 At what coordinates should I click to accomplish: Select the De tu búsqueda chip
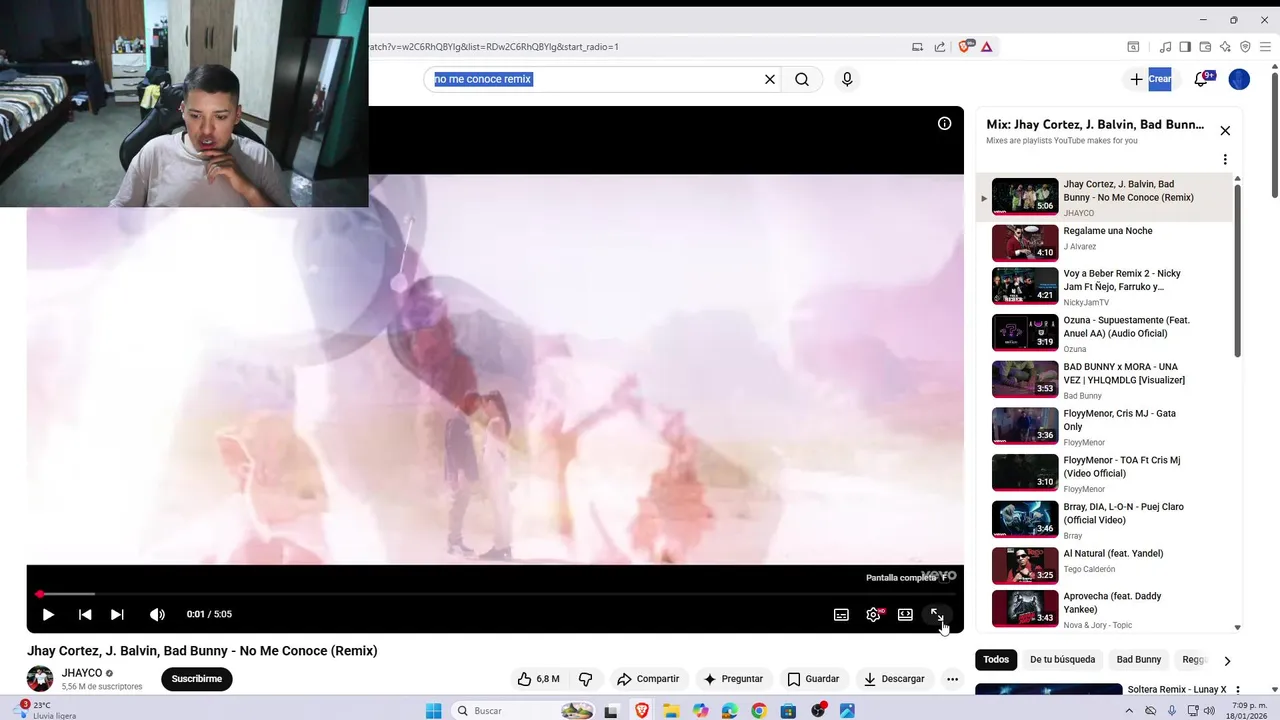pyautogui.click(x=1062, y=659)
